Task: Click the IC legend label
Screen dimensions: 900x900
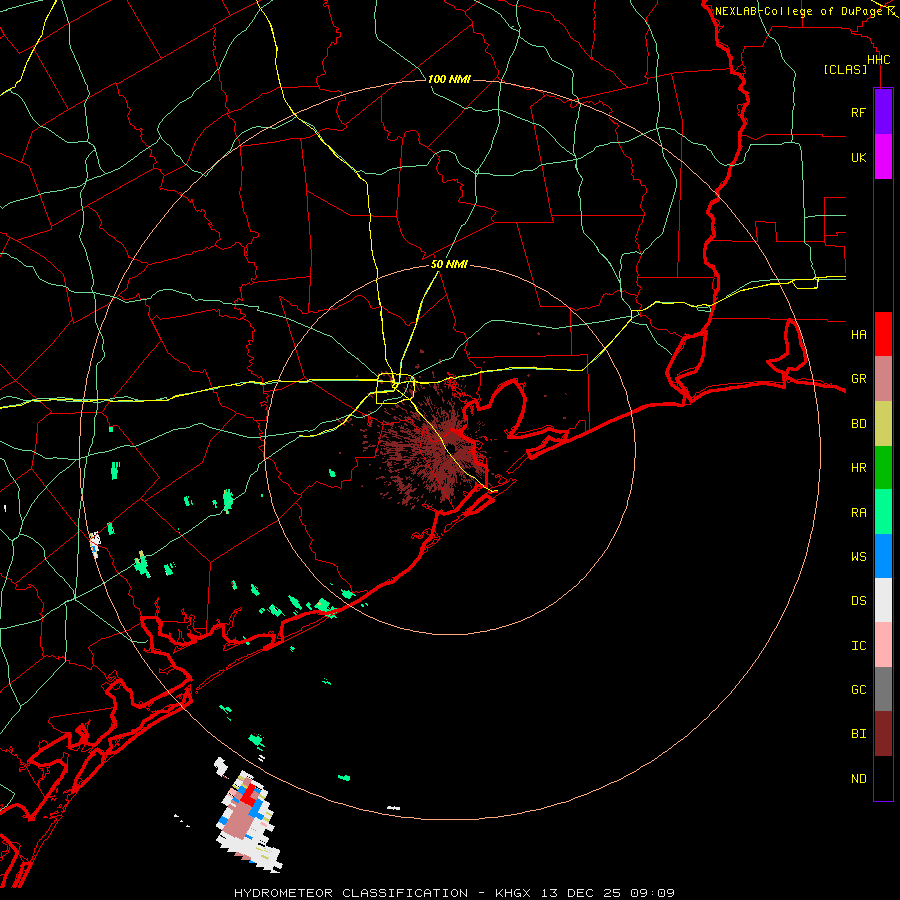Action: [x=858, y=645]
